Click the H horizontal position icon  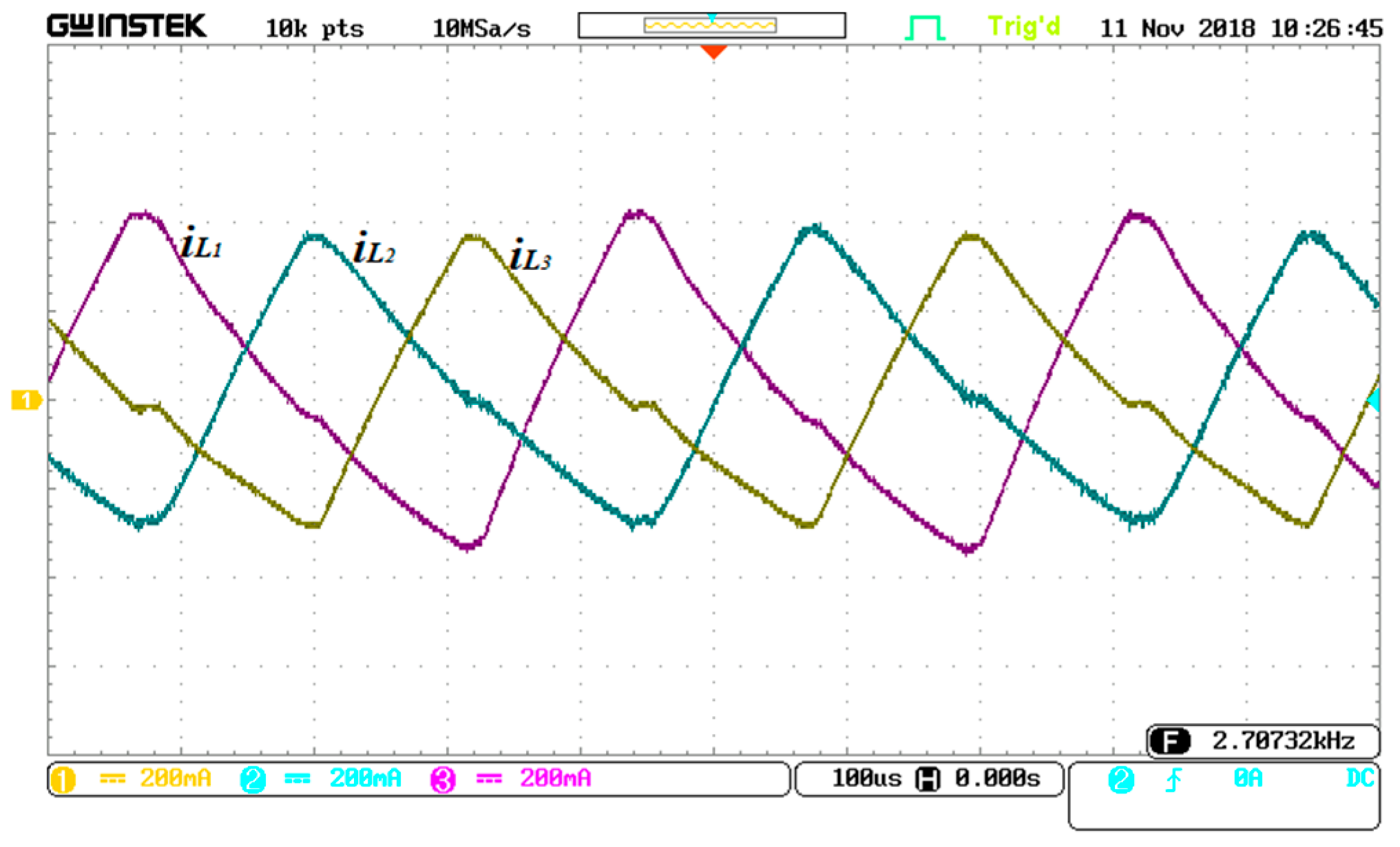click(x=927, y=780)
